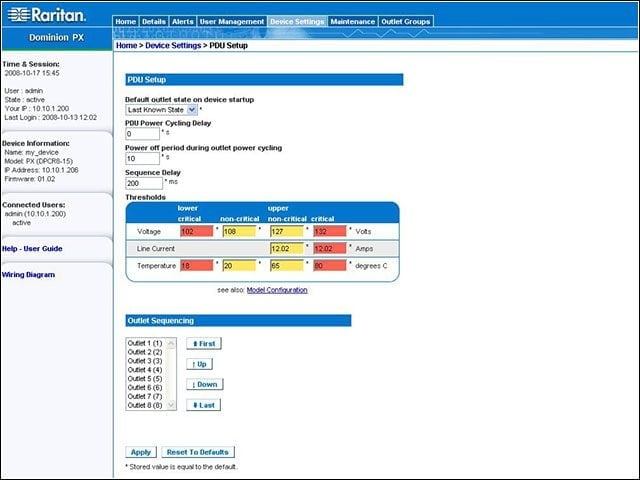640x480 pixels.
Task: Select Outlet 8 (8) in list
Action: [x=145, y=405]
